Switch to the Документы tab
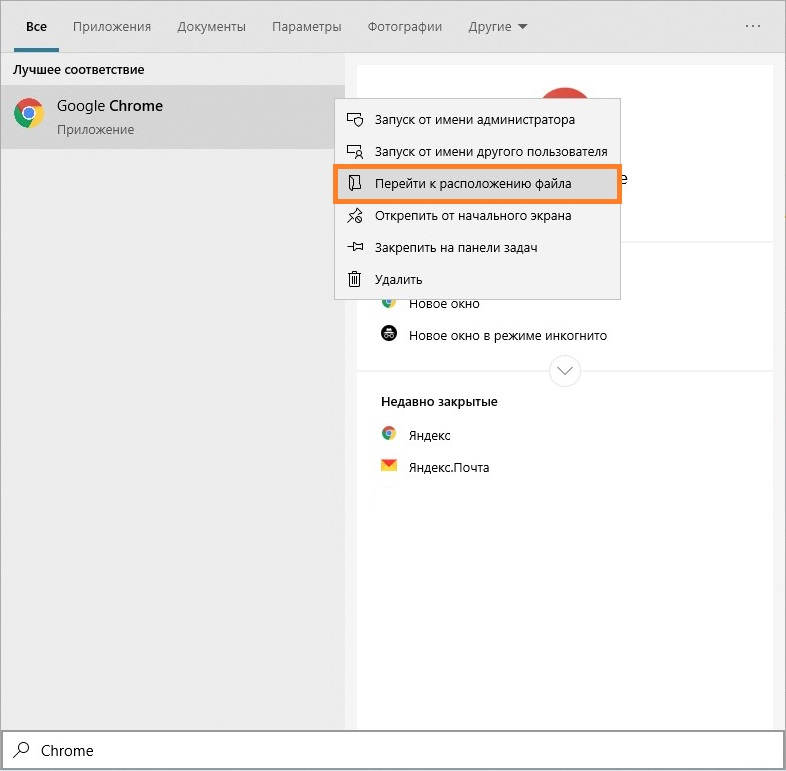Screen dimensions: 786x771 point(211,27)
